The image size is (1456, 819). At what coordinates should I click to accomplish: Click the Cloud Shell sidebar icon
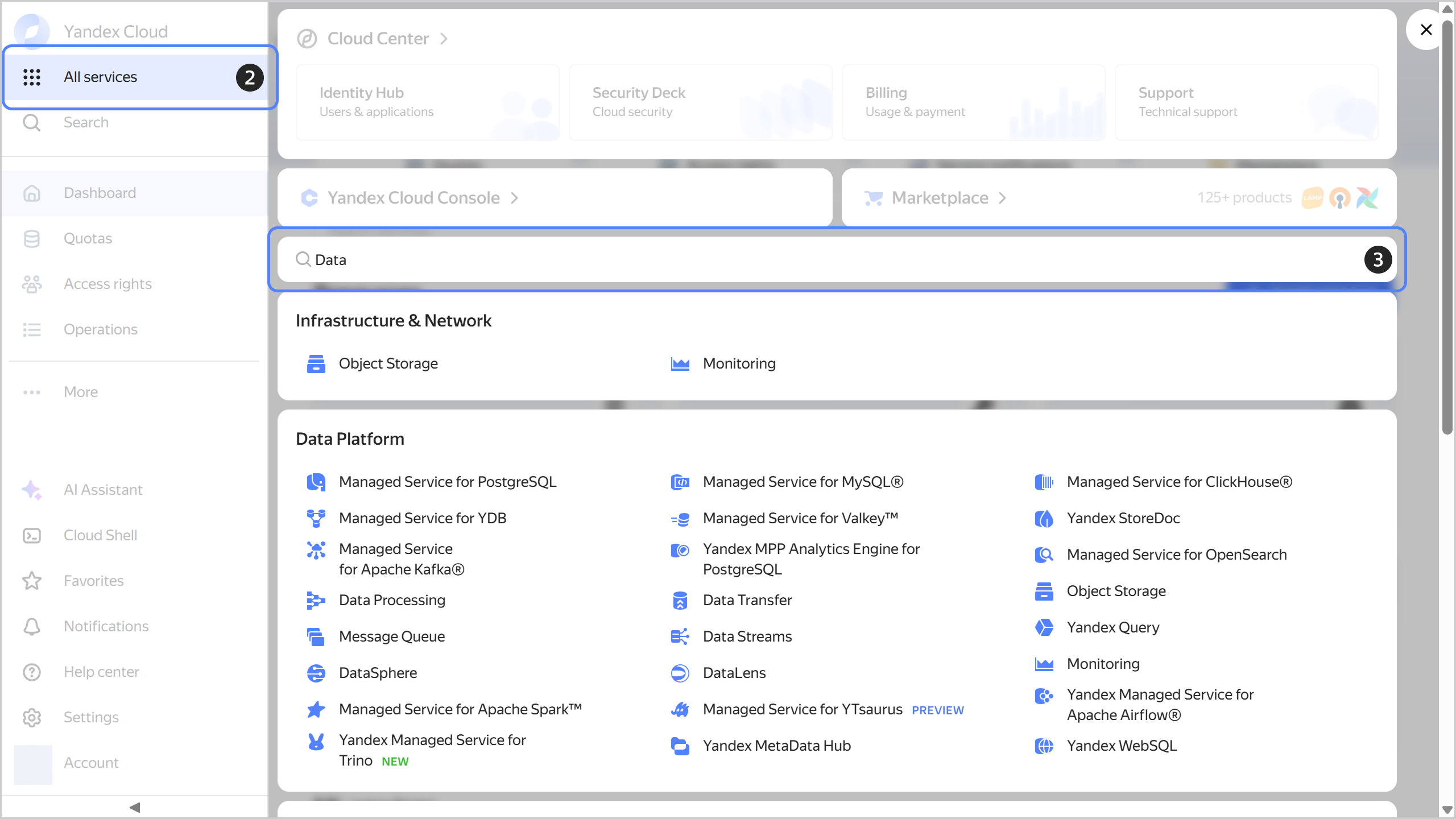(32, 535)
